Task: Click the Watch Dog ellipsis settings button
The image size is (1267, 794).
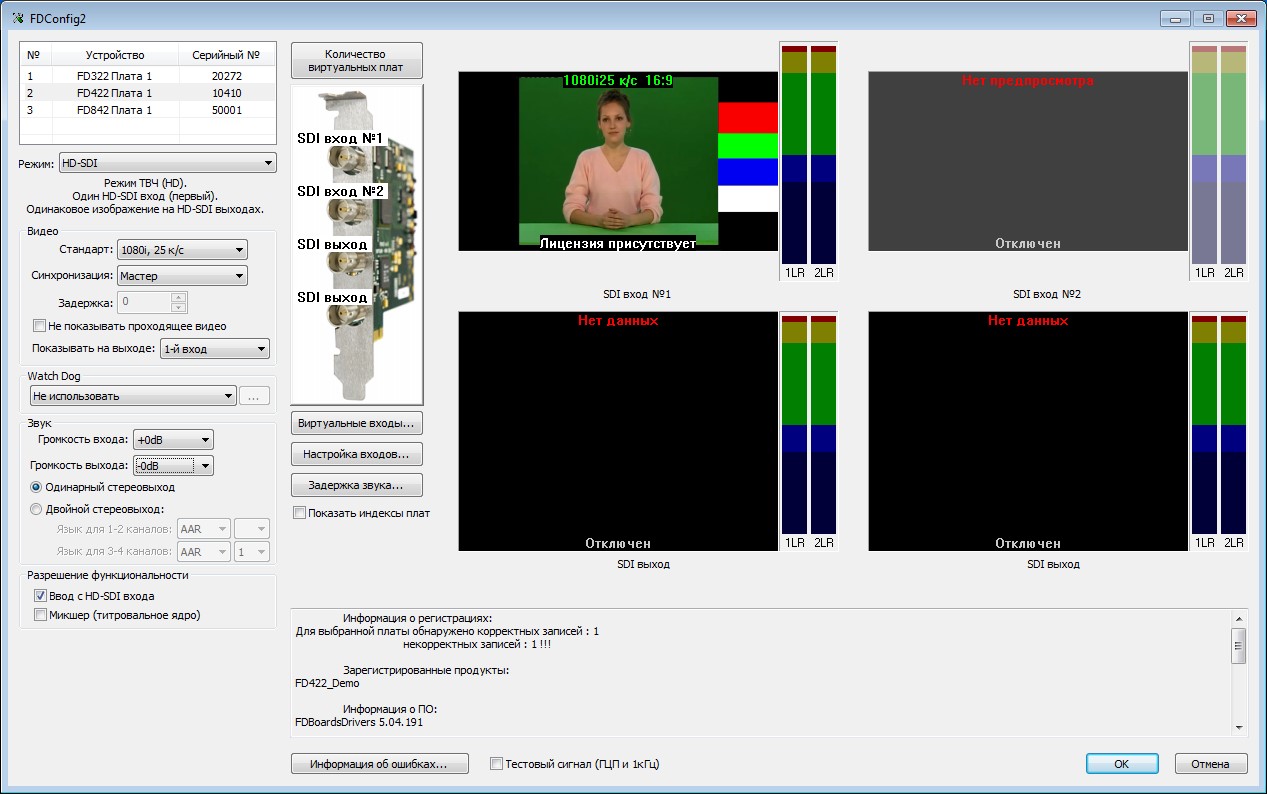Action: pos(255,396)
